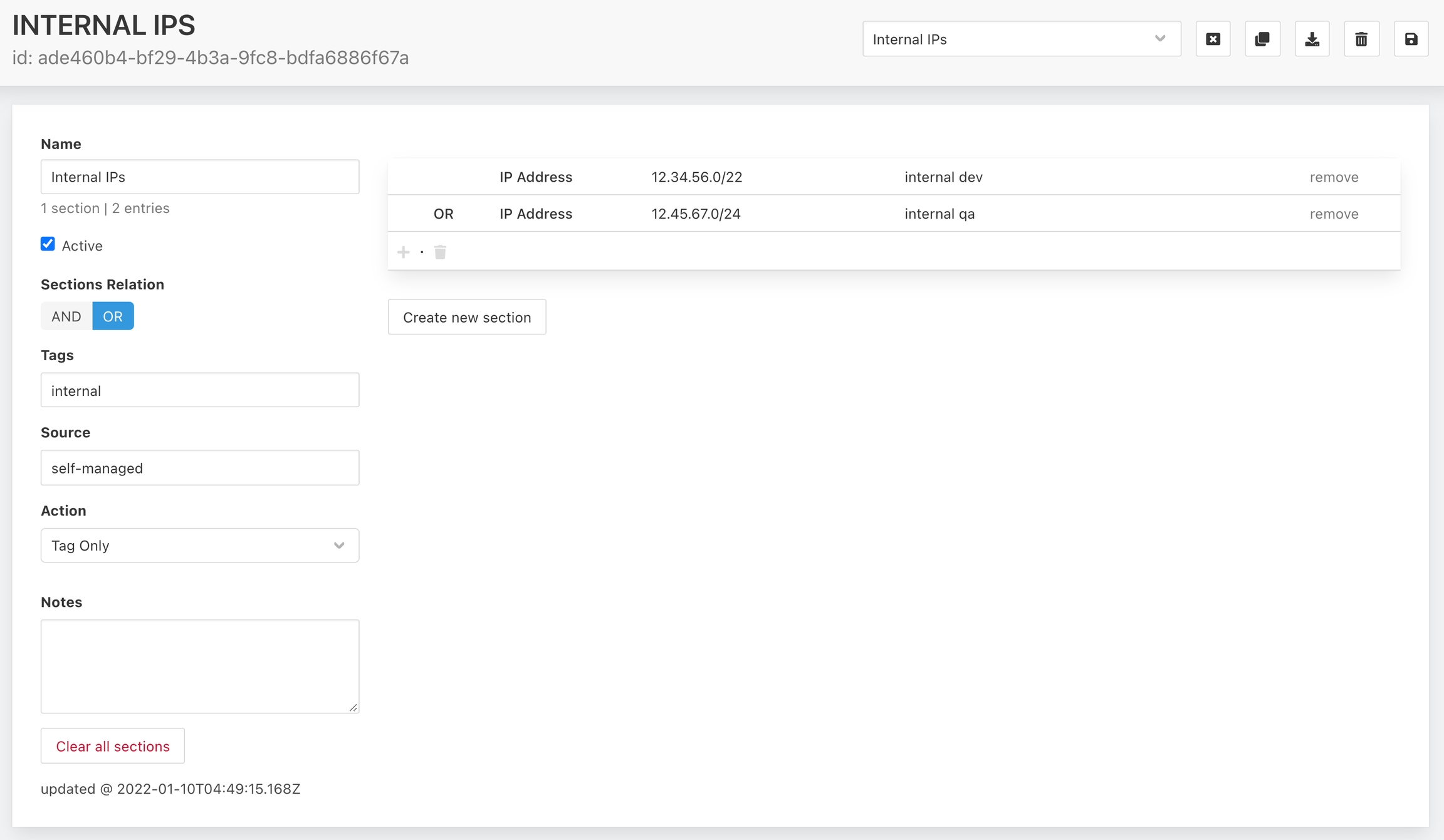Image resolution: width=1444 pixels, height=840 pixels.
Task: Click Create new section button
Action: coord(467,318)
